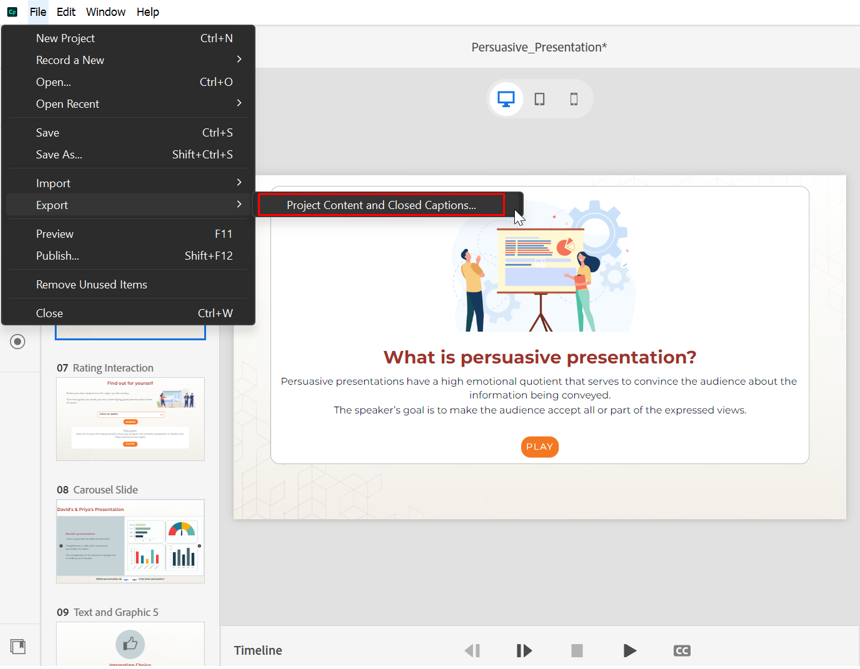Click the Play icon in the timeline controls
The width and height of the screenshot is (860, 669).
[x=630, y=650]
